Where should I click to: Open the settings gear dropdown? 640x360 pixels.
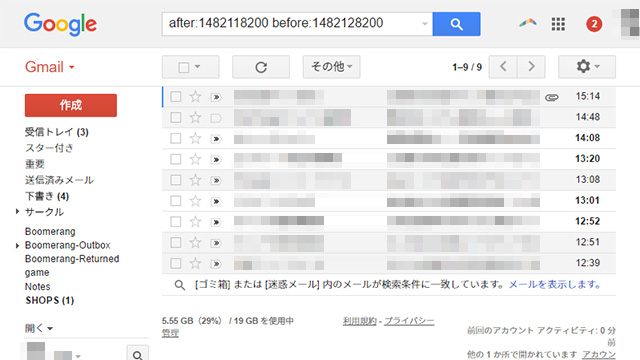[x=587, y=67]
